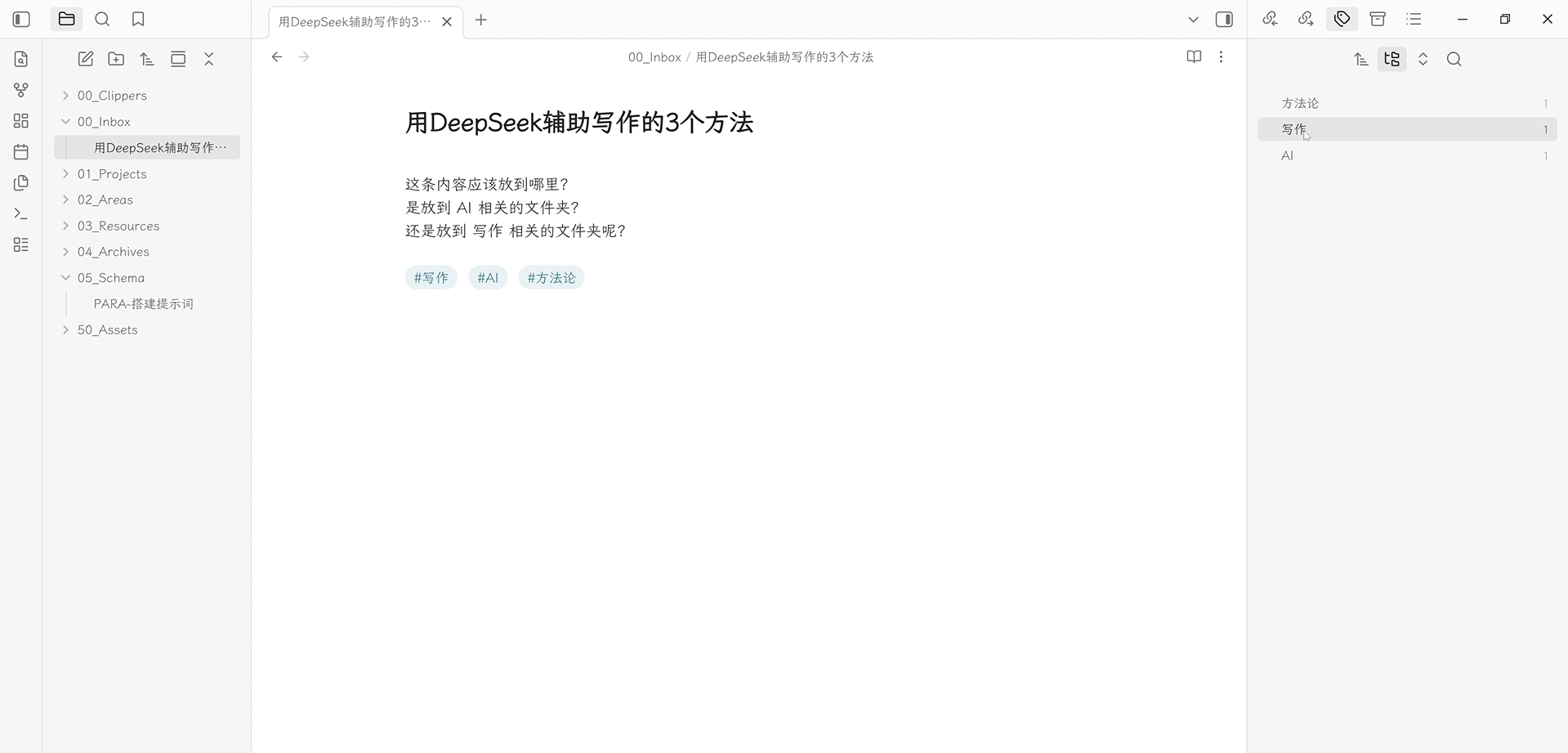Change file explorer sort order
Image resolution: width=1568 pixels, height=753 pixels.
[147, 59]
